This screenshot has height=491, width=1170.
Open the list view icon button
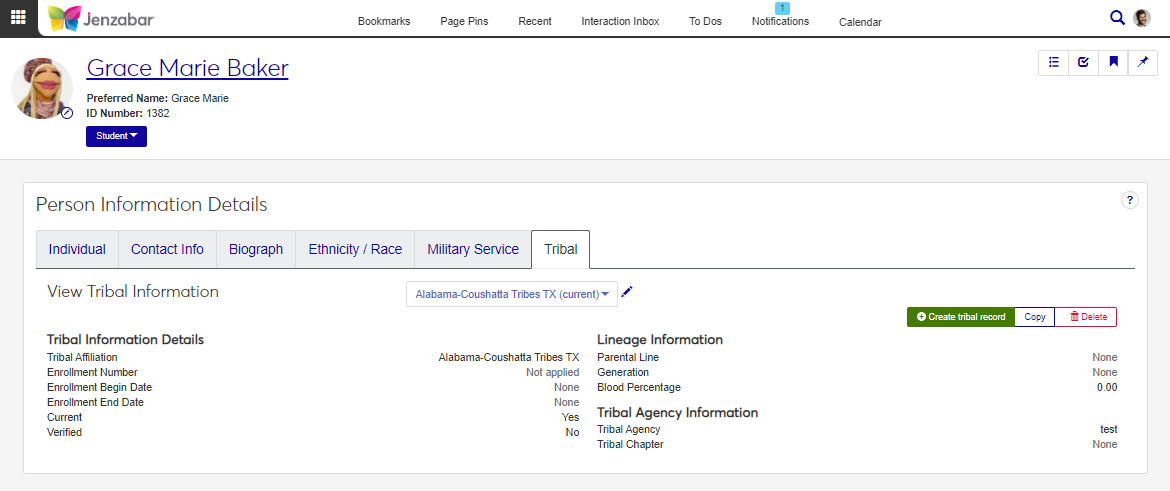(1053, 62)
